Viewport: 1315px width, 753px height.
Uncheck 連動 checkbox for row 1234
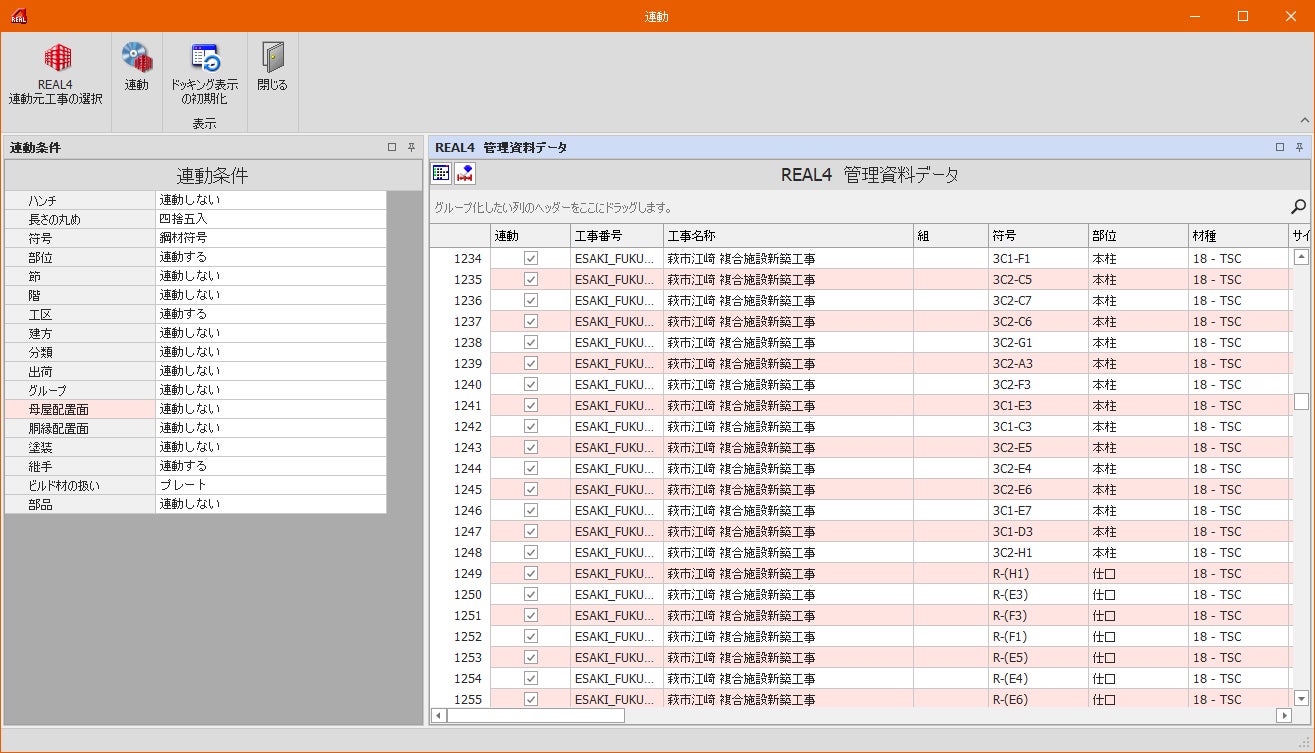coord(531,258)
